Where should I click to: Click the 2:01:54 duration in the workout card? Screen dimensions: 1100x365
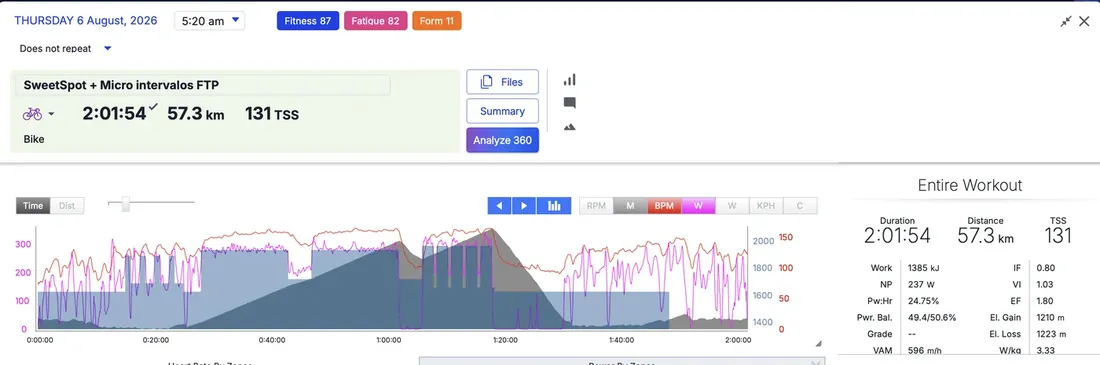point(114,113)
